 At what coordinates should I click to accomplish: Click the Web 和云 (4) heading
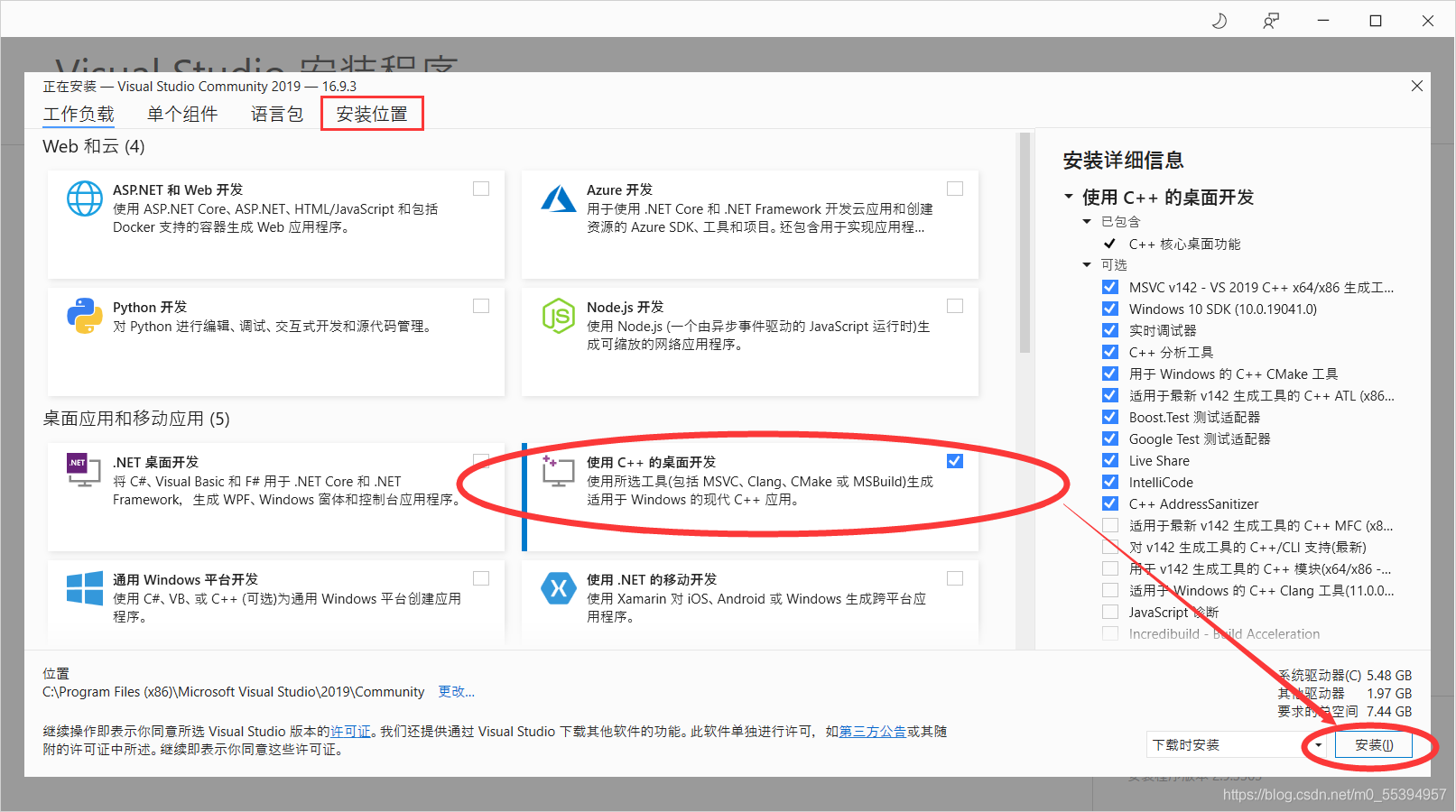[x=94, y=146]
